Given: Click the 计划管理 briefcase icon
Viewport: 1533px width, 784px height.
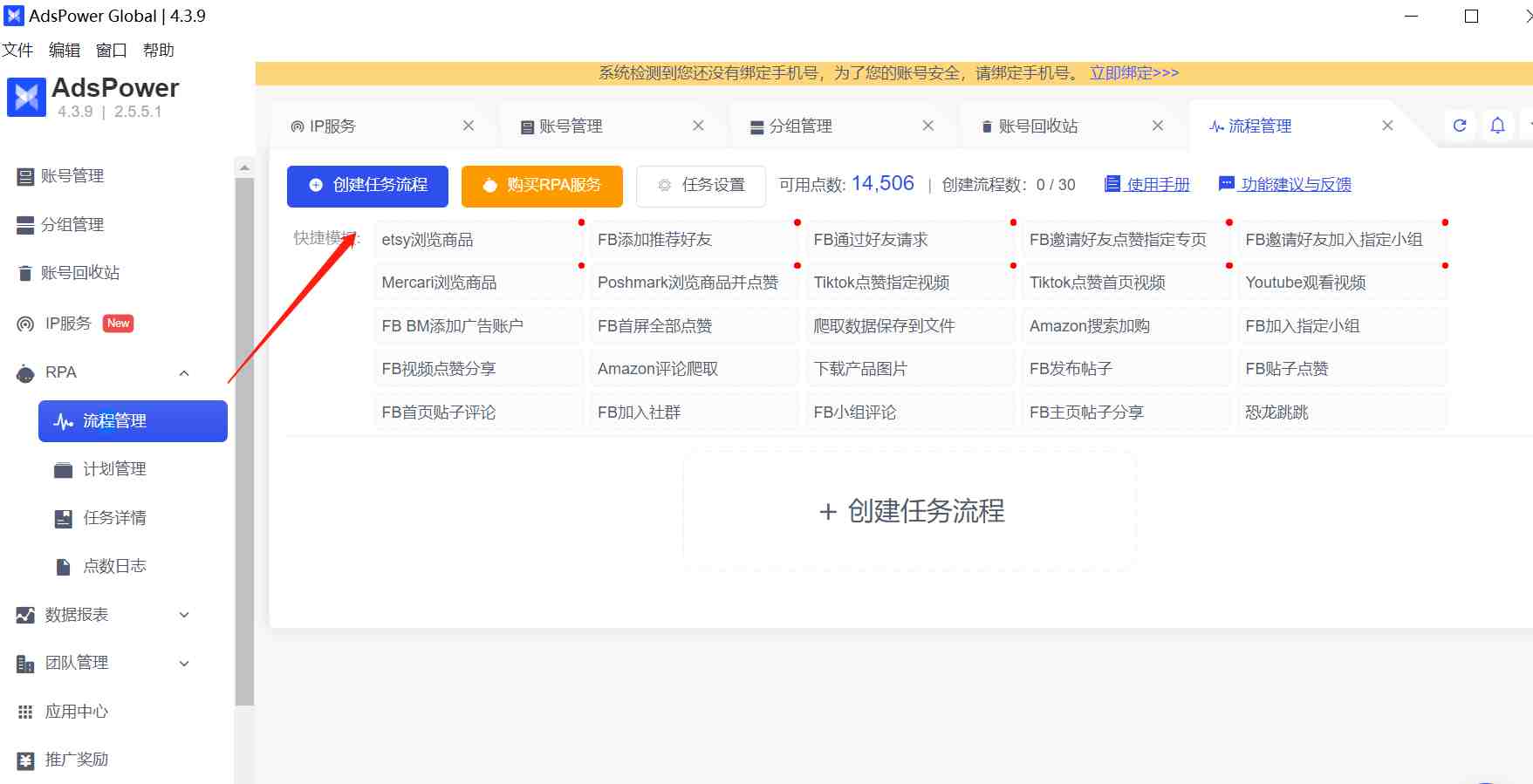Looking at the screenshot, I should (x=63, y=470).
